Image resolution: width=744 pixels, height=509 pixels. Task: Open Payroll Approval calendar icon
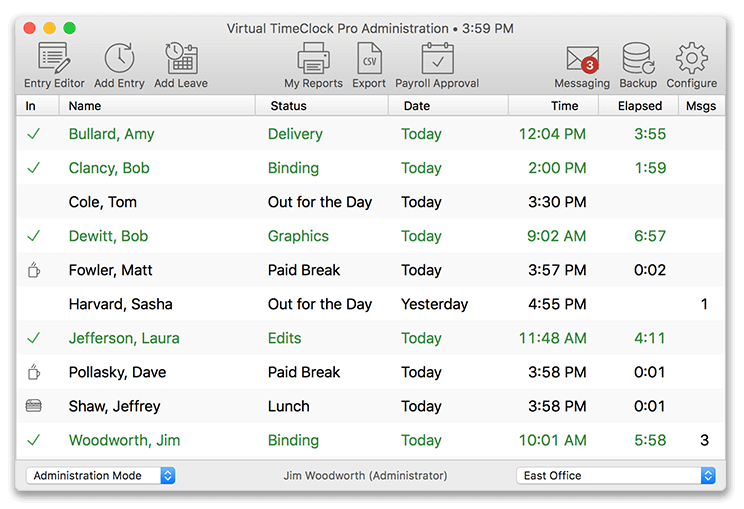[x=437, y=59]
